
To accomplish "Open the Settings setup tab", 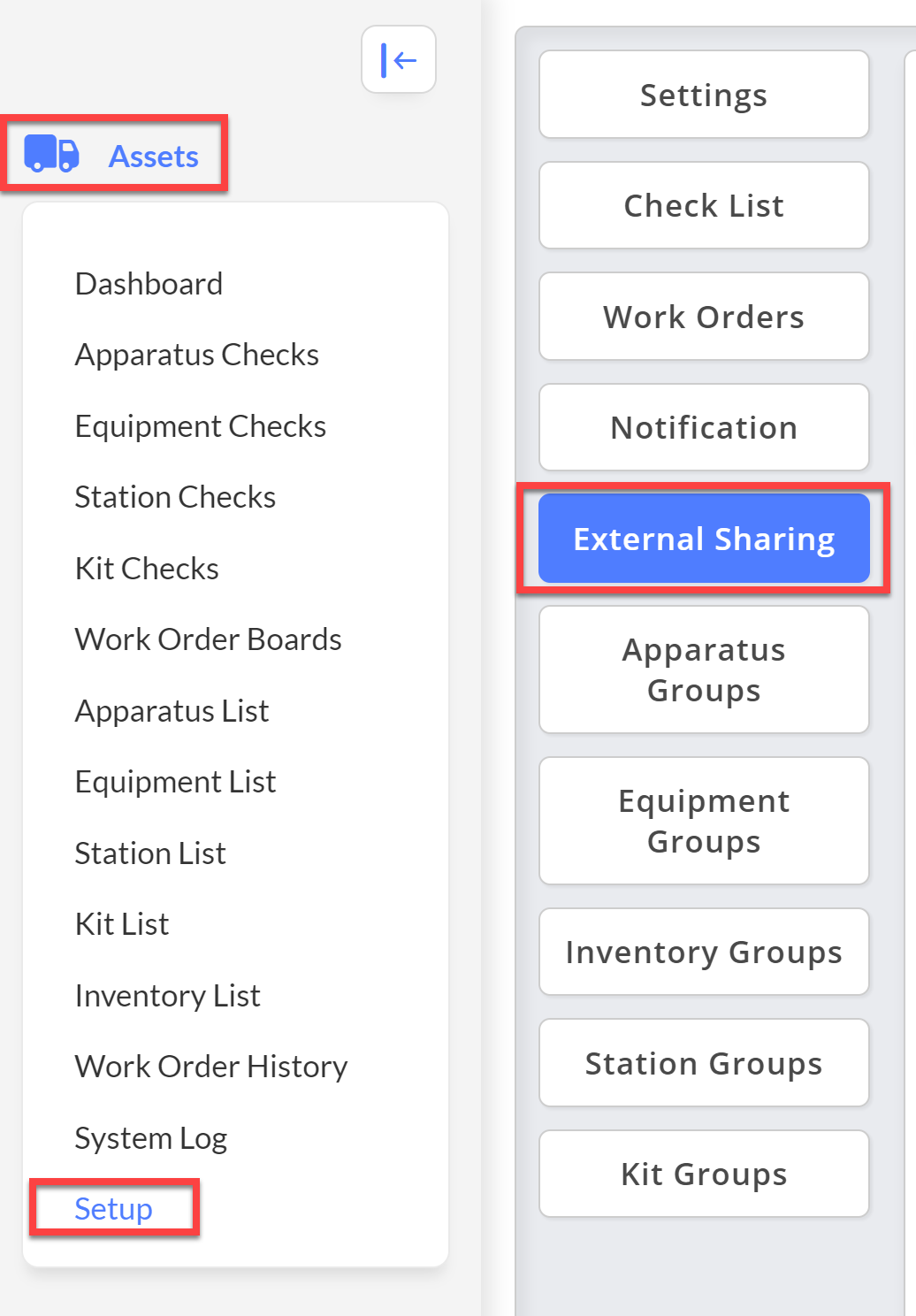I will 704,95.
